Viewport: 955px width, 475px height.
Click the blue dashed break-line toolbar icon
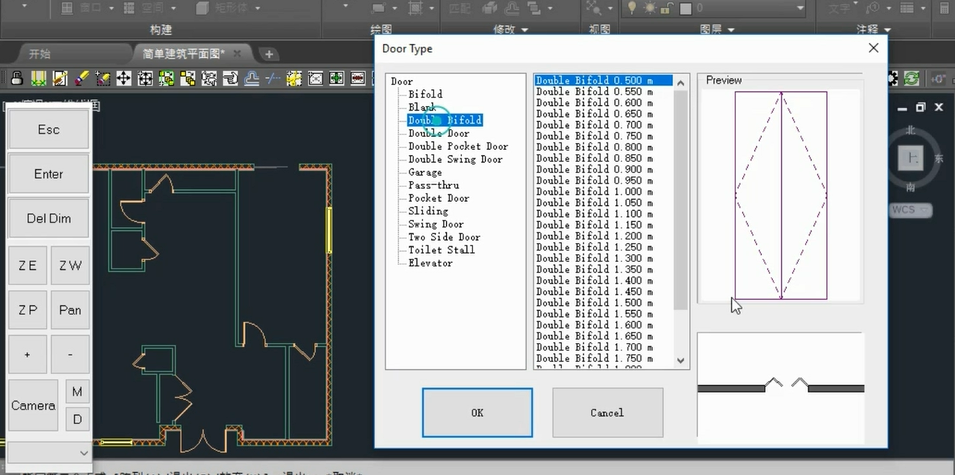[273, 78]
